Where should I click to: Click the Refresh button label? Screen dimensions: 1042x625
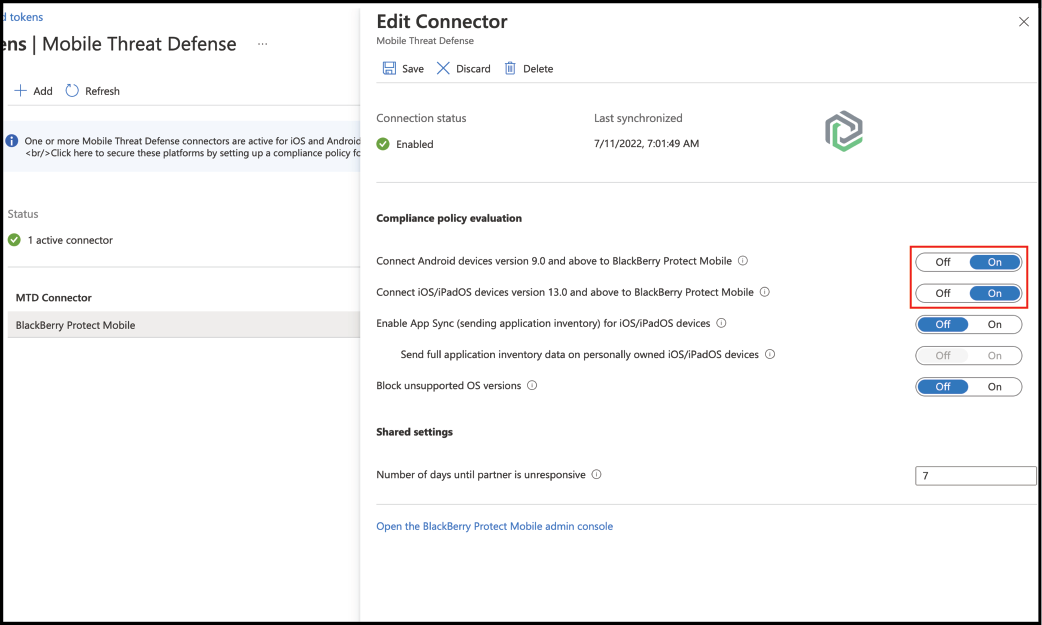[x=102, y=91]
